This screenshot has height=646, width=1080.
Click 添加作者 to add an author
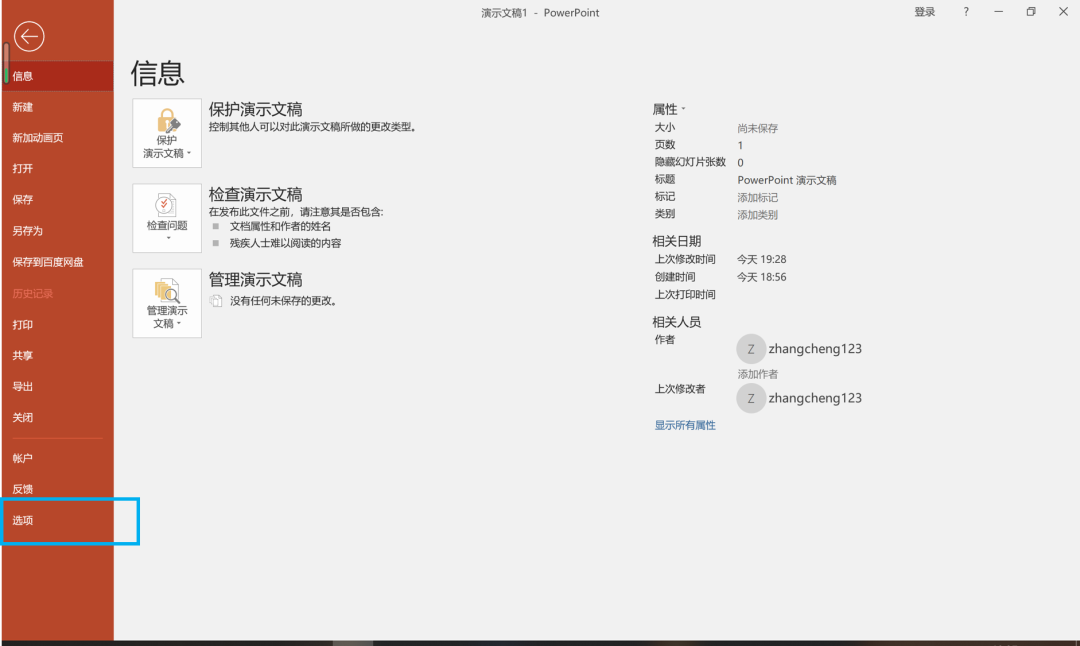point(758,374)
